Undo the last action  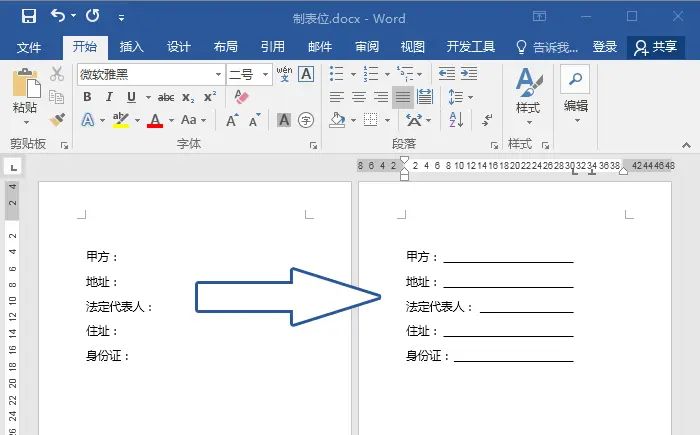pos(58,16)
